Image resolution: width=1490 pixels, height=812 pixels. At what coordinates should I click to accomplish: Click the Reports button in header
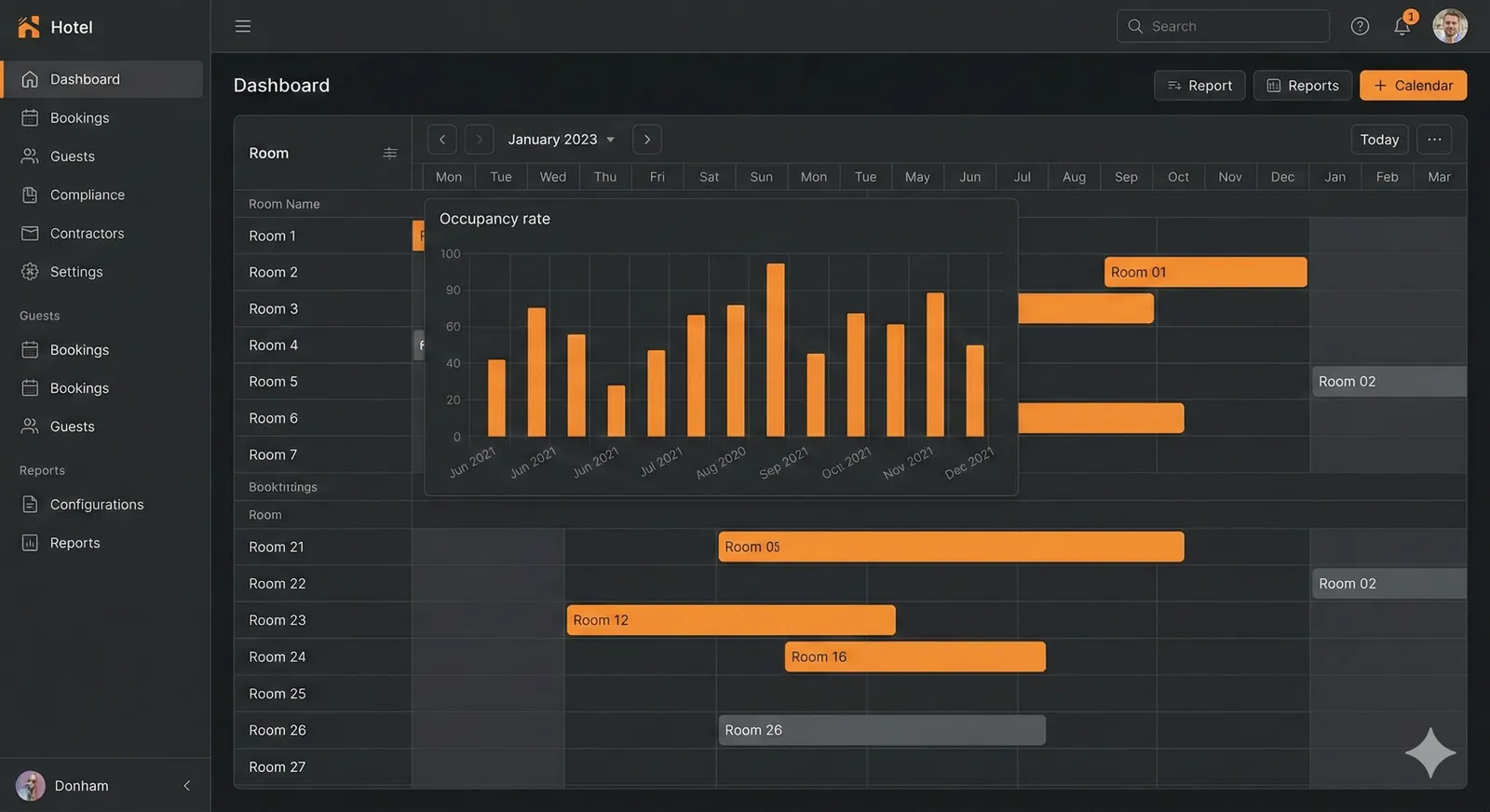1302,86
